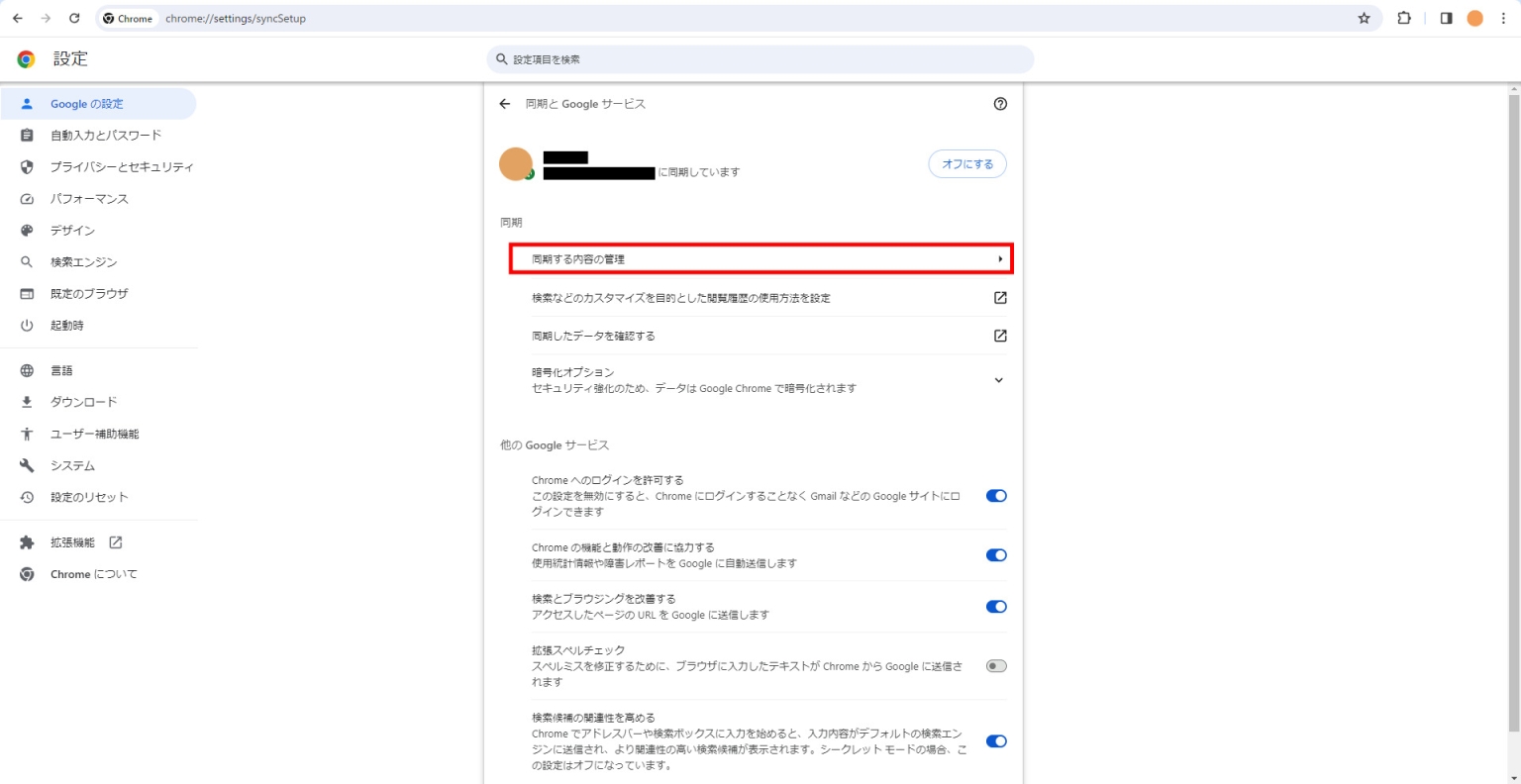Expand the 暗号化オプション section

(998, 380)
